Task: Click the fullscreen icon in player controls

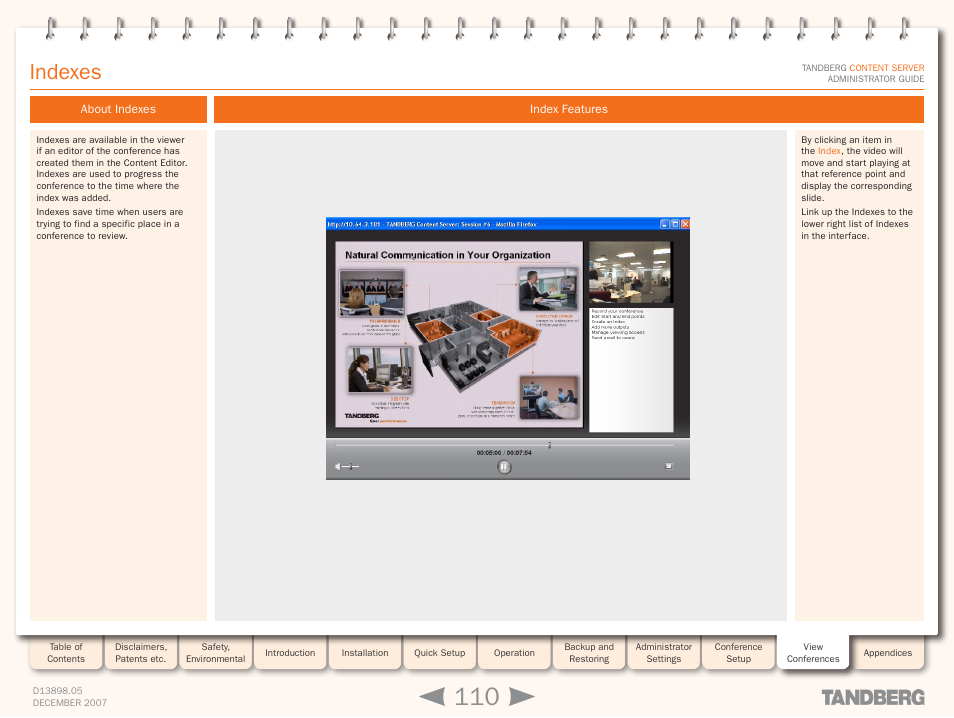Action: point(669,466)
